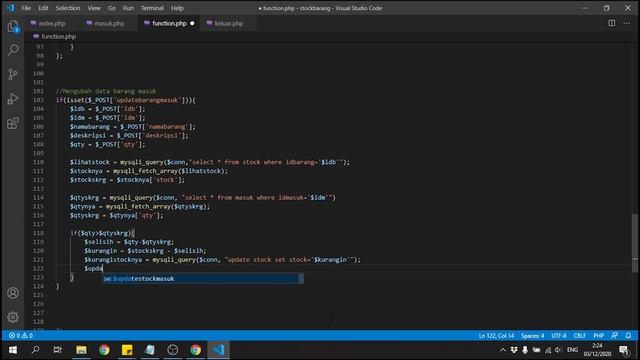The width and height of the screenshot is (640, 360).
Task: Change the PHP language mode
Action: (x=598, y=336)
